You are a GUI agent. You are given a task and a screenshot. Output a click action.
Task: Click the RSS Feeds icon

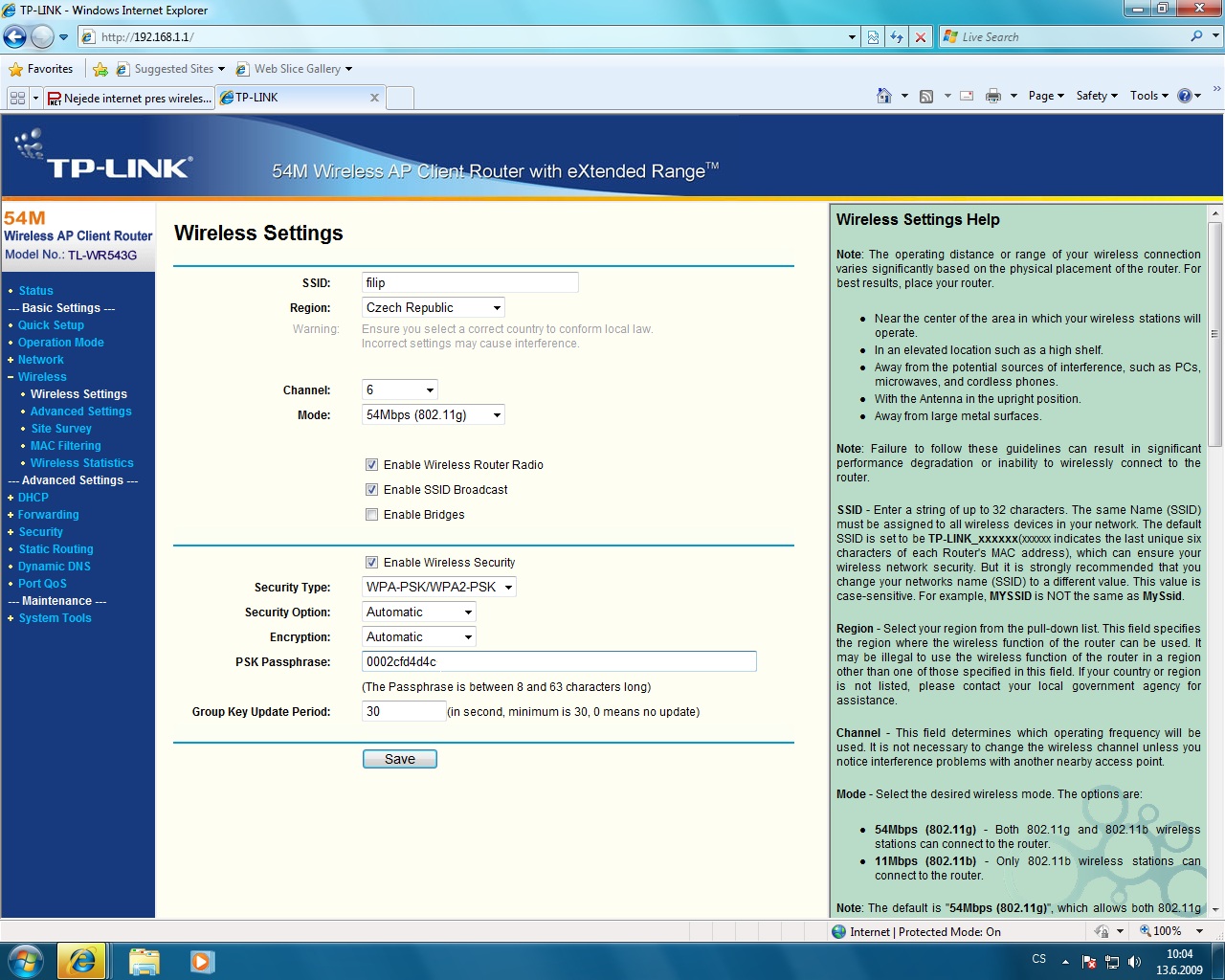click(x=926, y=96)
